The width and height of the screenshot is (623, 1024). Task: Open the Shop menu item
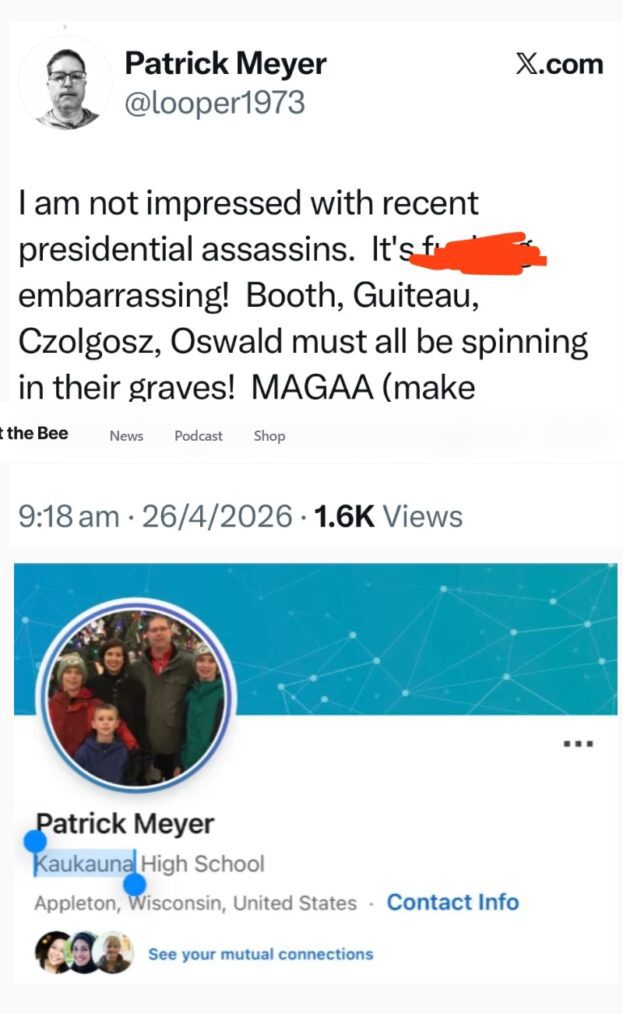click(x=269, y=436)
